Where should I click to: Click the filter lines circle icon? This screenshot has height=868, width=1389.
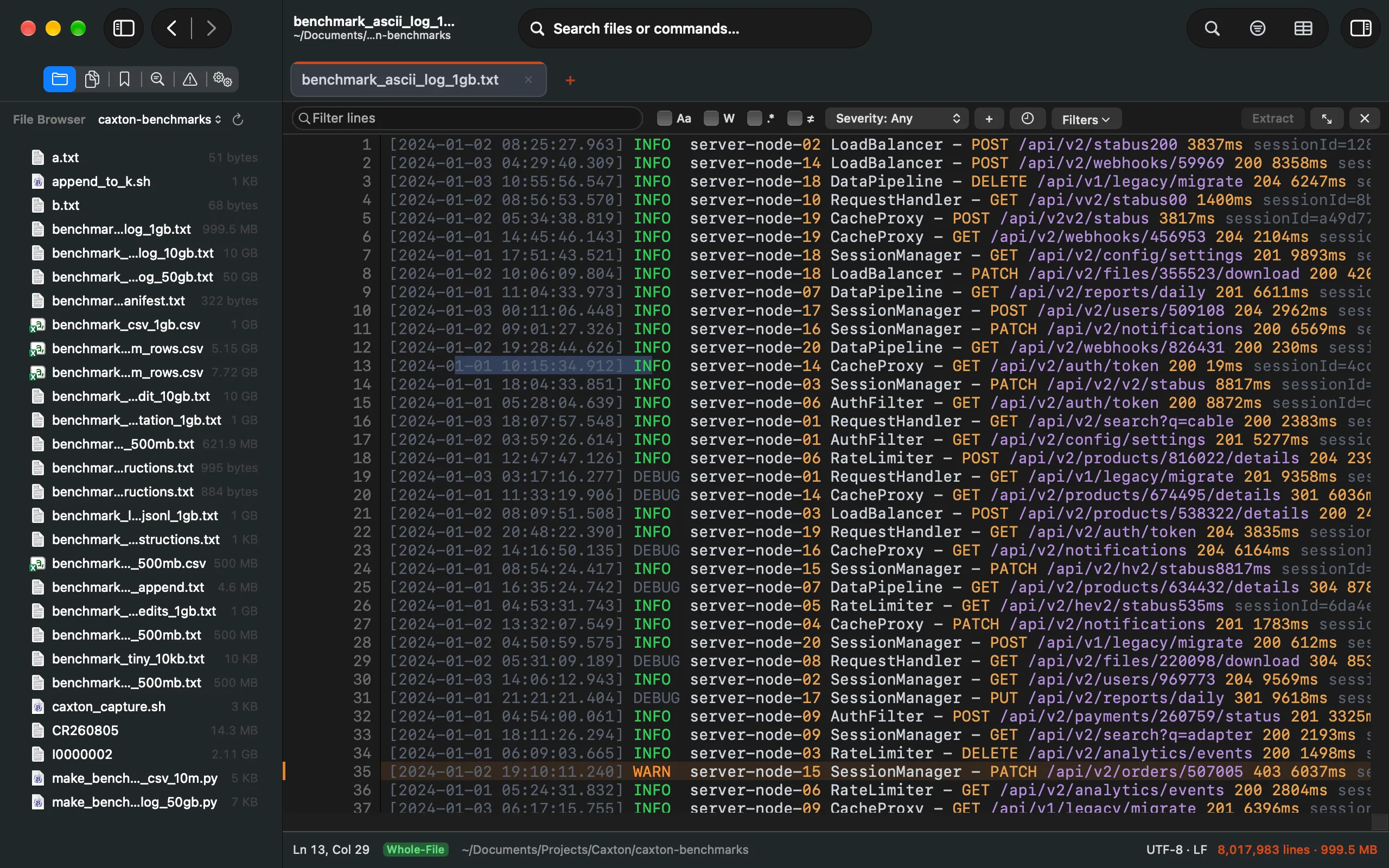click(x=1257, y=28)
